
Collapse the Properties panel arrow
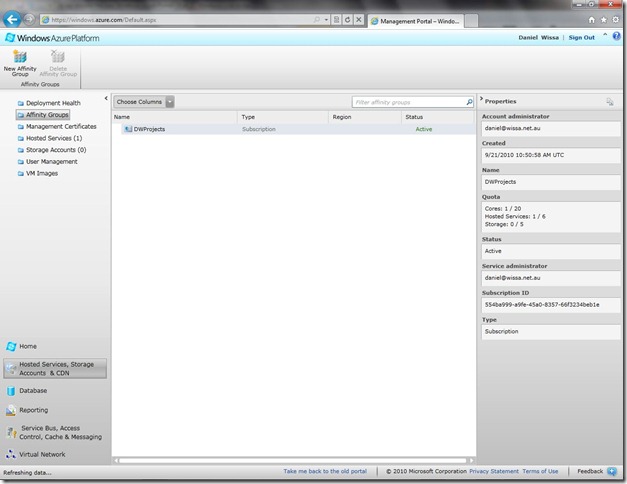click(481, 102)
